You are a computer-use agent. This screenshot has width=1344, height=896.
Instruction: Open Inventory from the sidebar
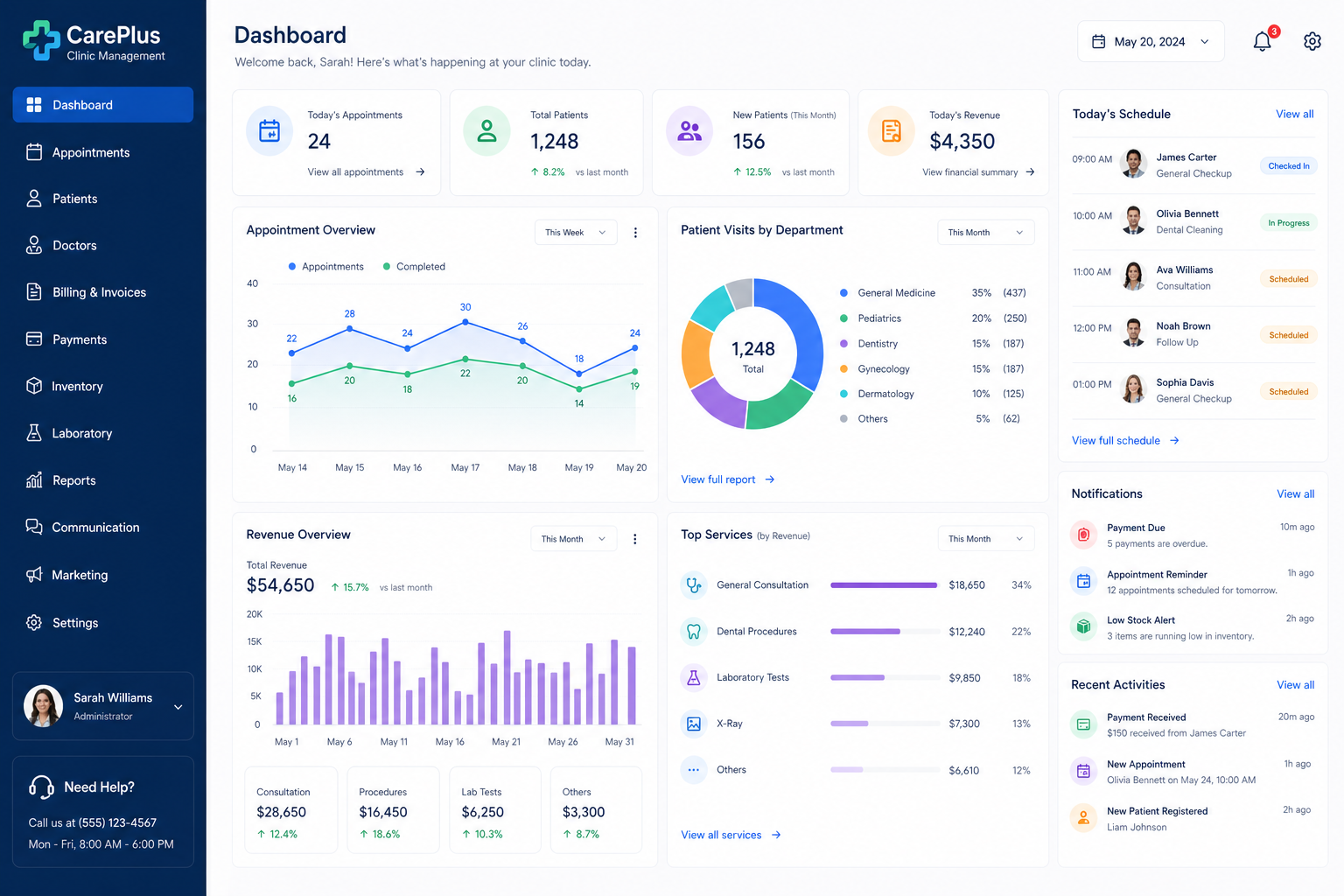pos(103,386)
